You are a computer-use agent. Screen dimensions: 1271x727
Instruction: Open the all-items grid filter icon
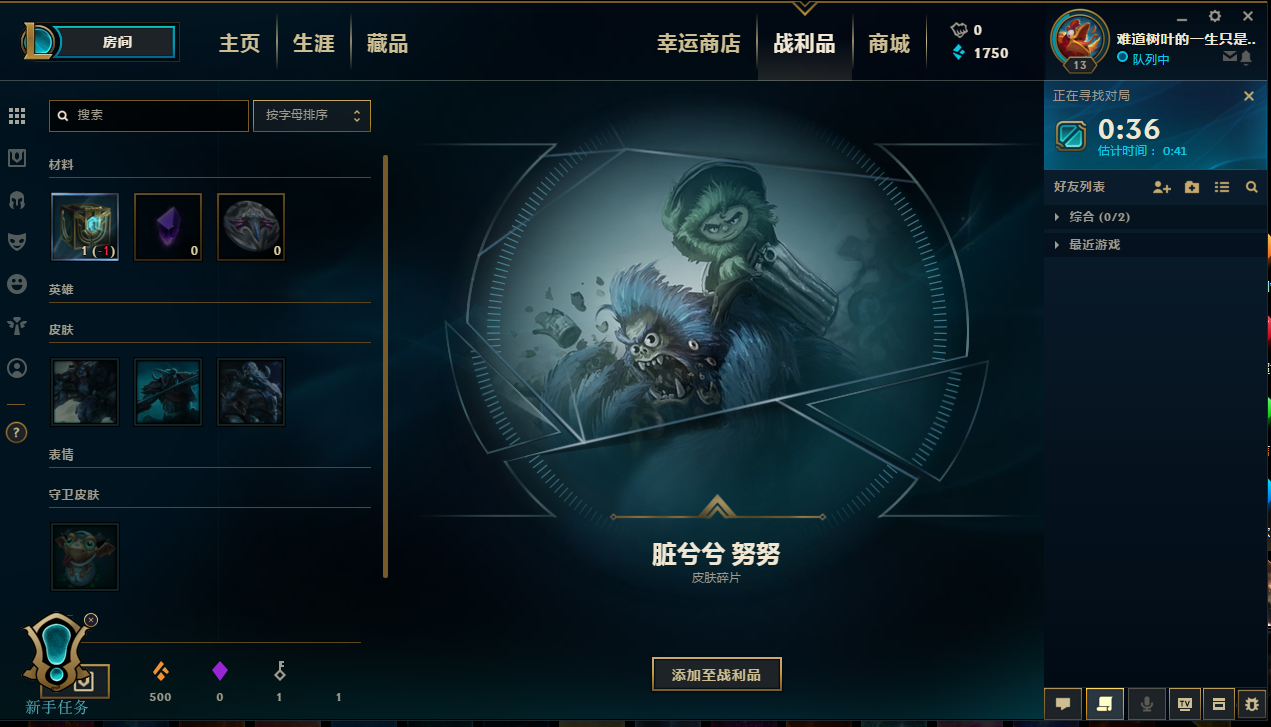pyautogui.click(x=17, y=116)
